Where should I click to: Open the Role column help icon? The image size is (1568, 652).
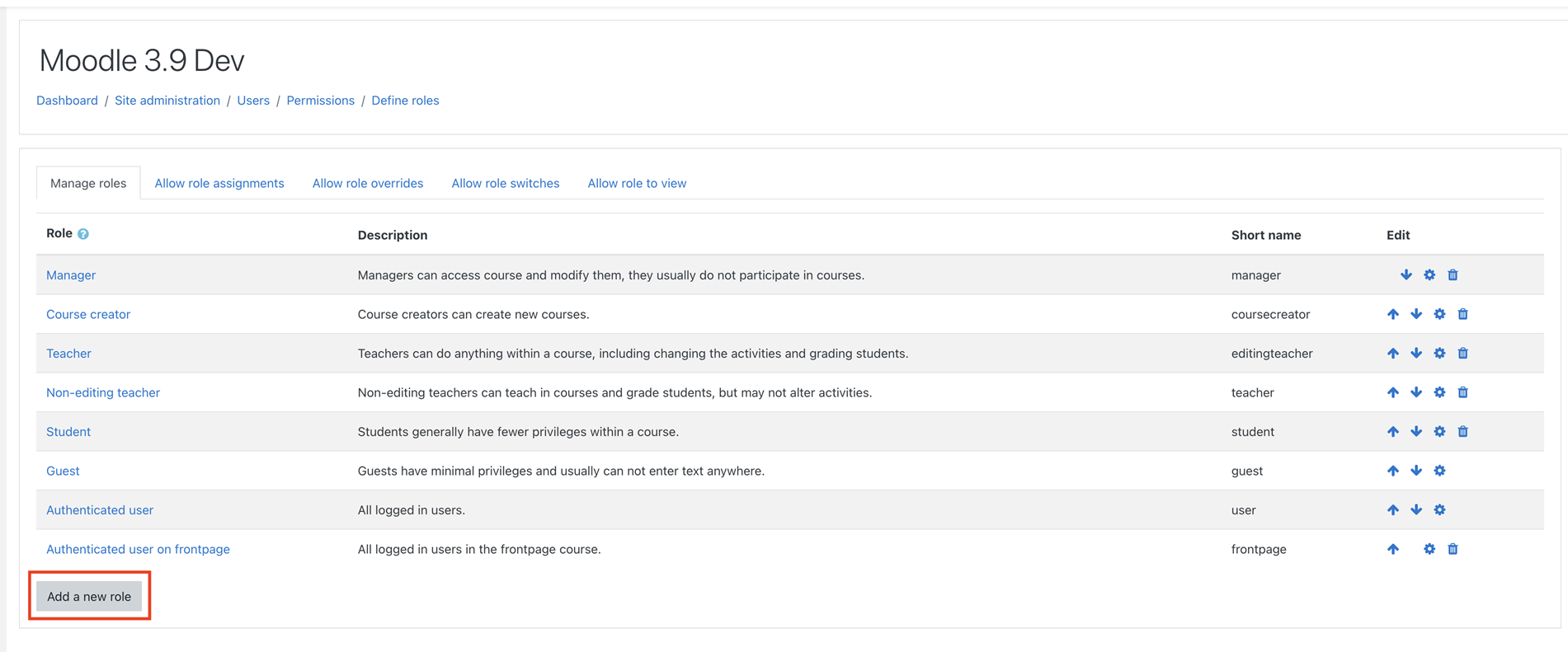pyautogui.click(x=83, y=234)
